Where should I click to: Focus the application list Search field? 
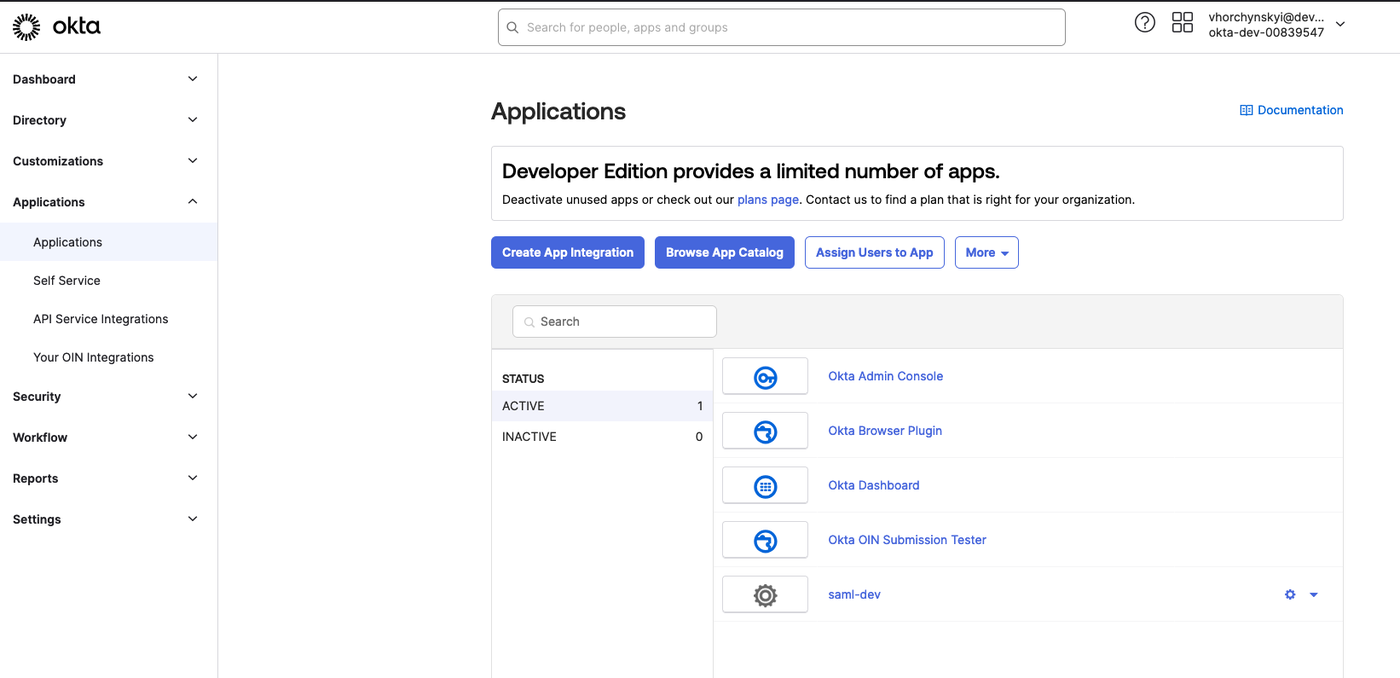point(615,322)
